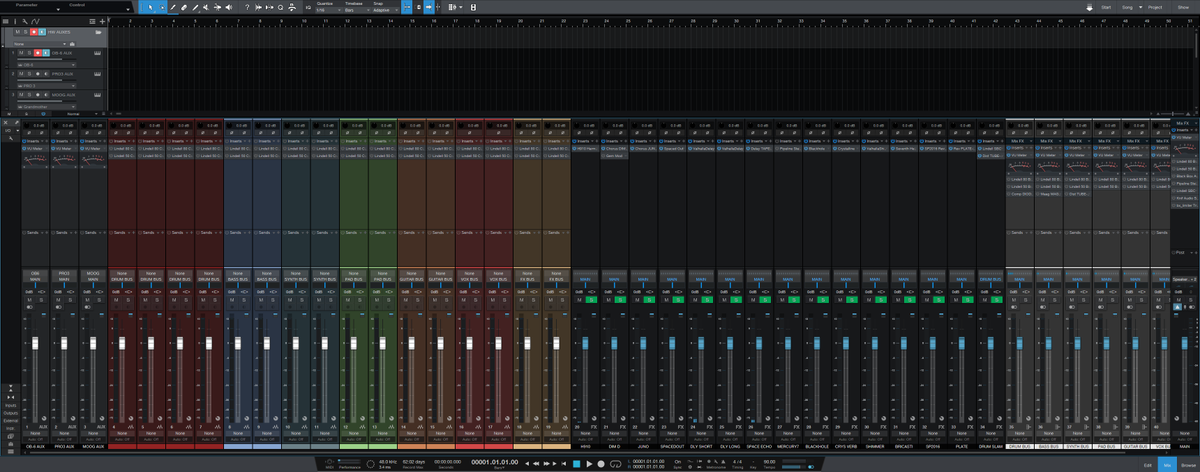
Task: Select the Paint (pencil) tool
Action: (x=195, y=7)
